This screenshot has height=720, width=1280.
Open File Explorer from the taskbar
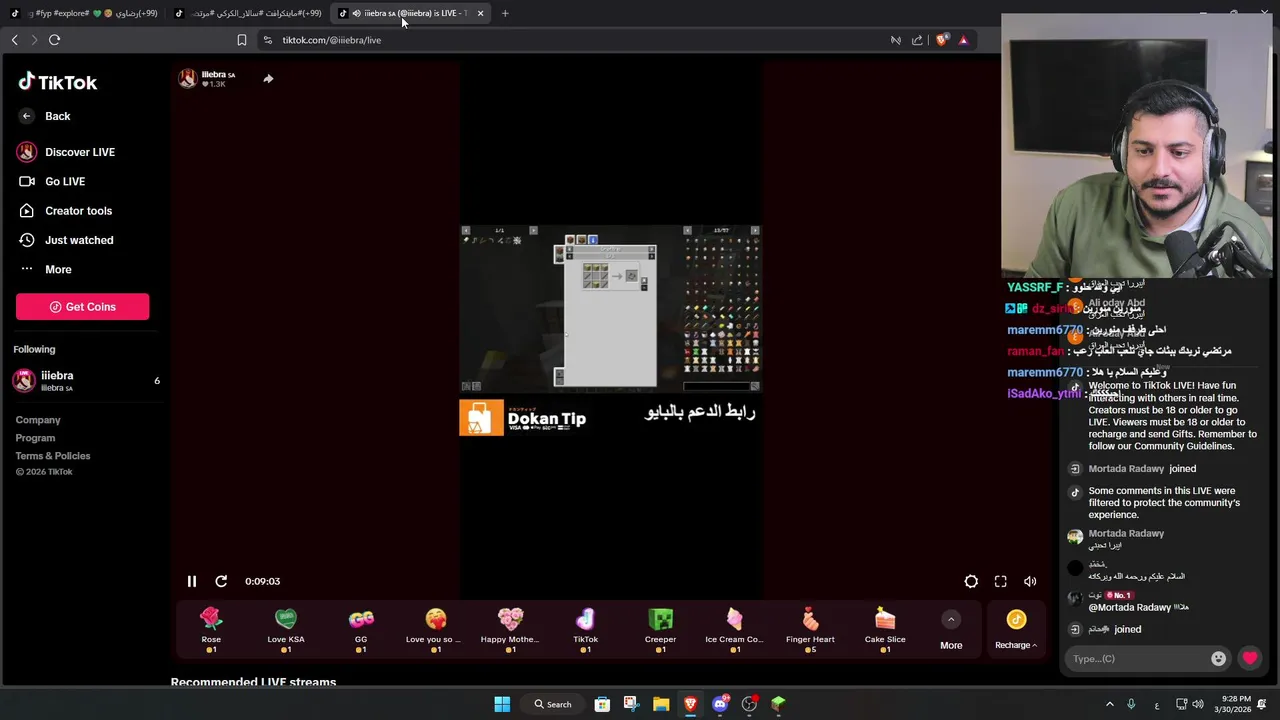[x=661, y=704]
